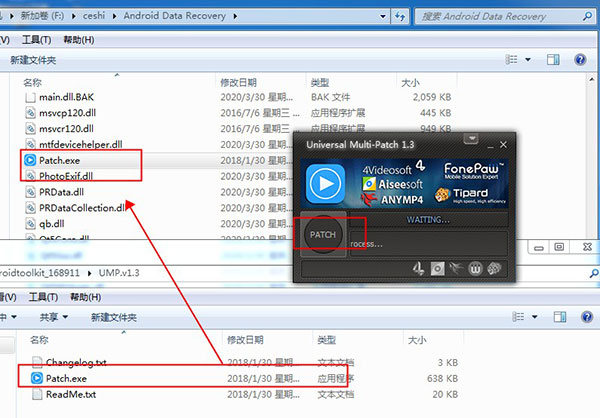The image size is (600, 418).
Task: Open view options dropdown arrow in top window
Action: (528, 60)
